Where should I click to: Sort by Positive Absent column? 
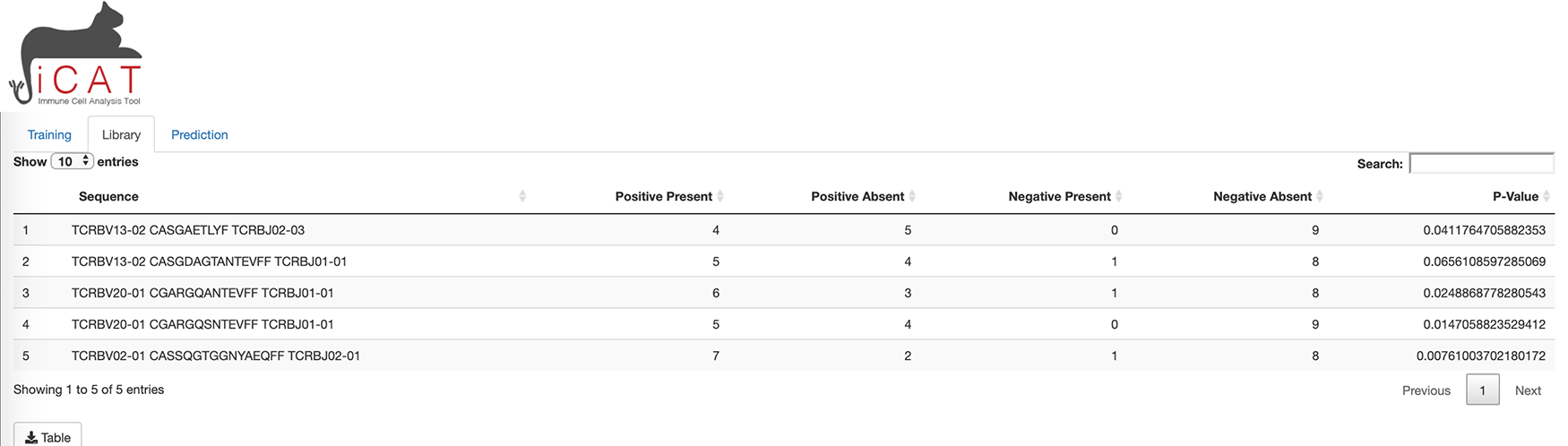pyautogui.click(x=857, y=196)
